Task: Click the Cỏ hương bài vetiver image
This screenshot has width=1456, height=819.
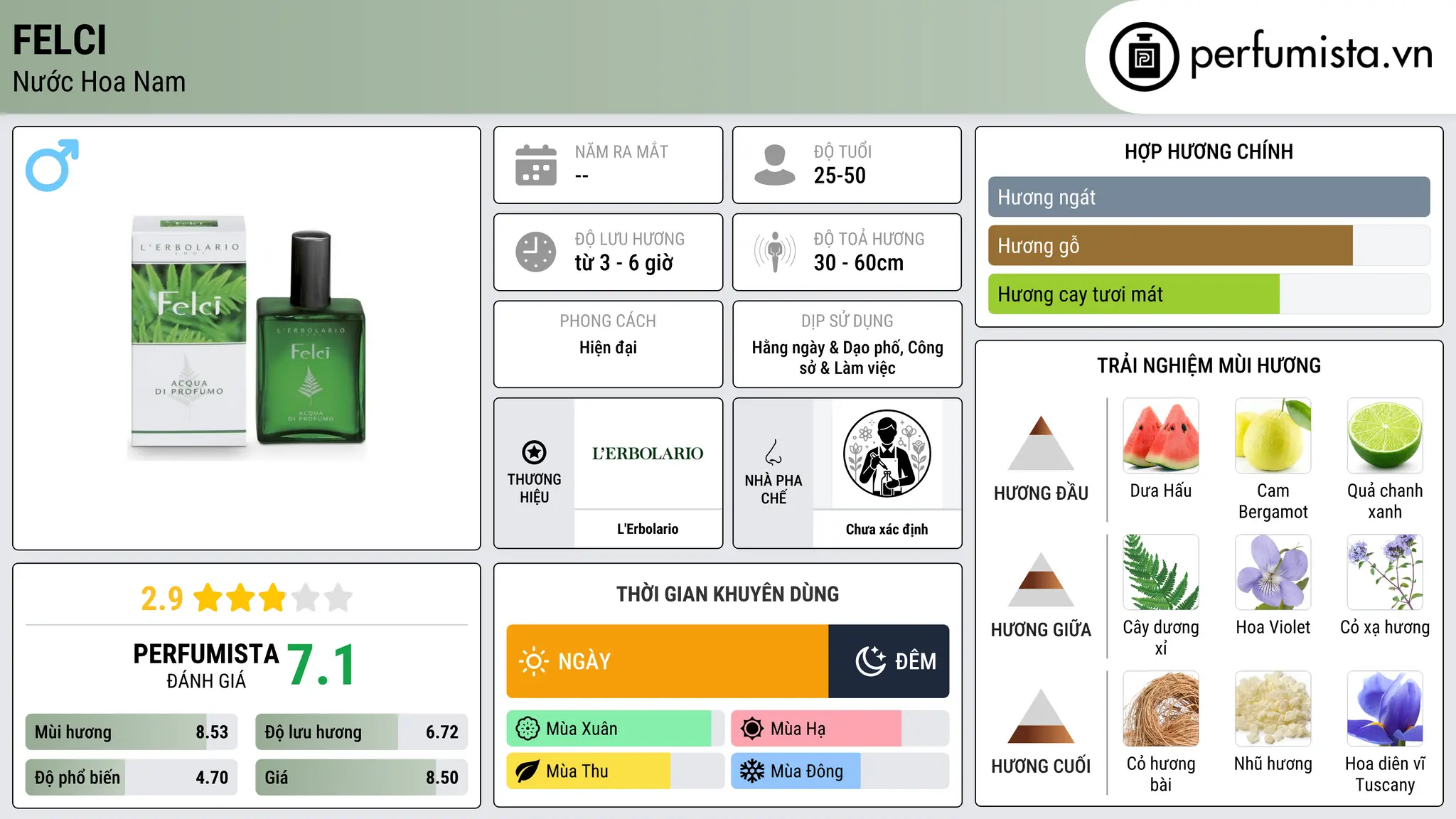Action: [1161, 709]
